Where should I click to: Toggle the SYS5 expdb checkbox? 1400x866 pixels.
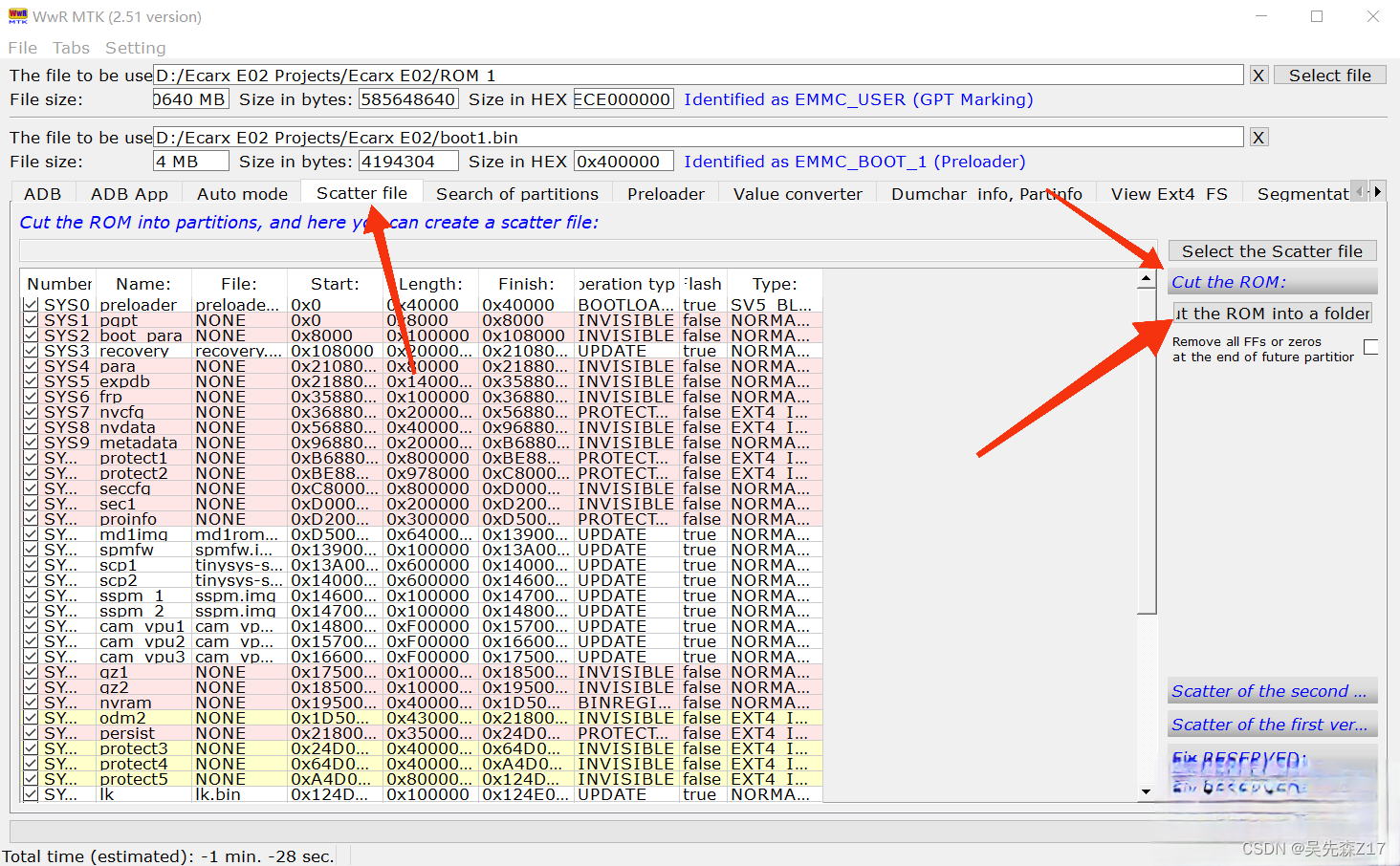32,381
